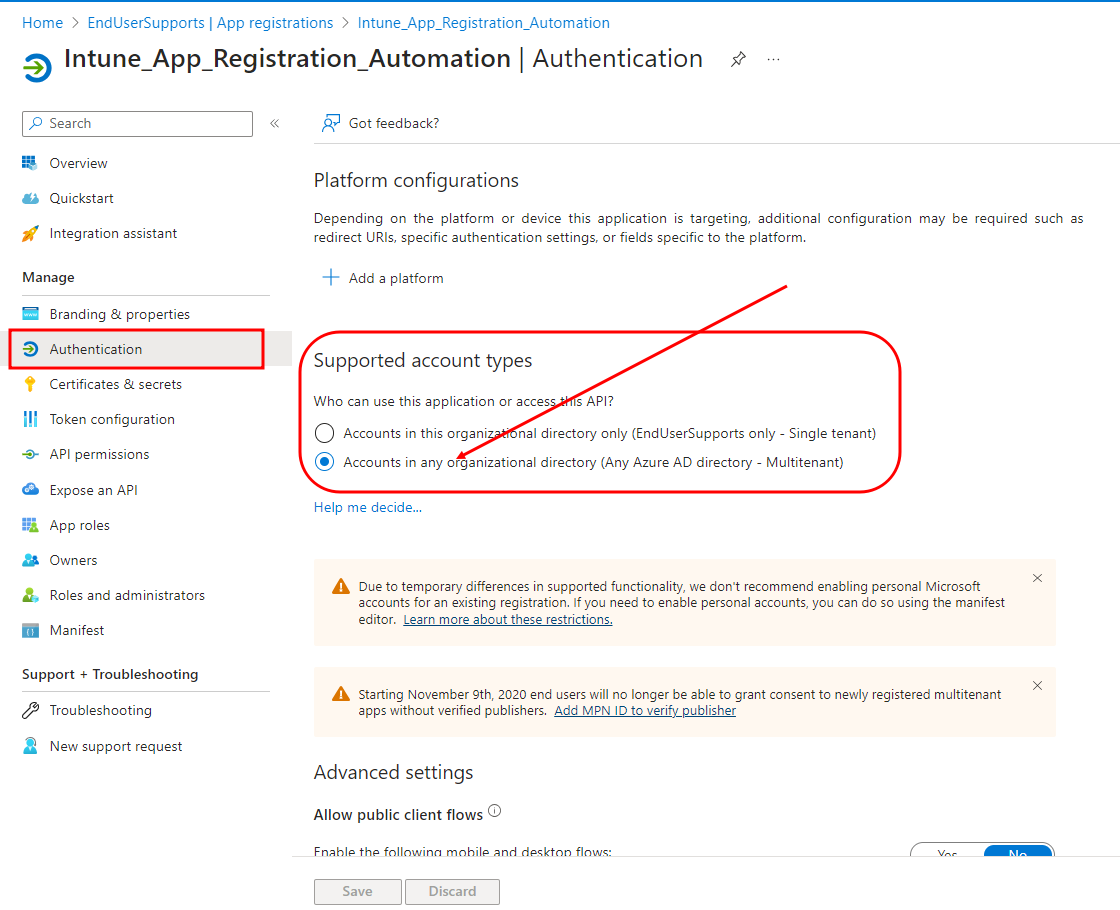Click Add MPN ID to verify publisher
This screenshot has height=910, width=1120.
[645, 711]
